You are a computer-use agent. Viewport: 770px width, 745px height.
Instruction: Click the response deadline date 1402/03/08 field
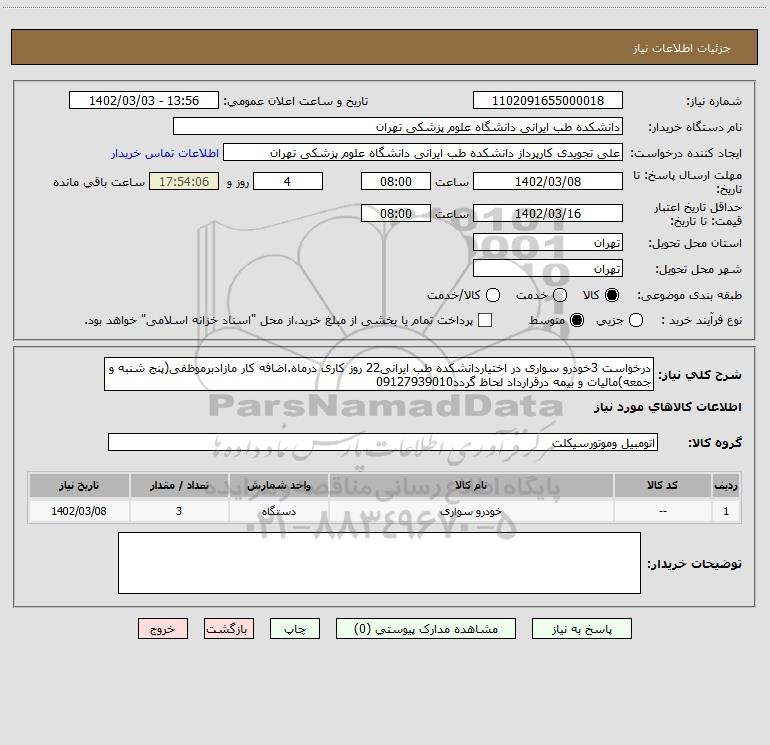click(548, 181)
